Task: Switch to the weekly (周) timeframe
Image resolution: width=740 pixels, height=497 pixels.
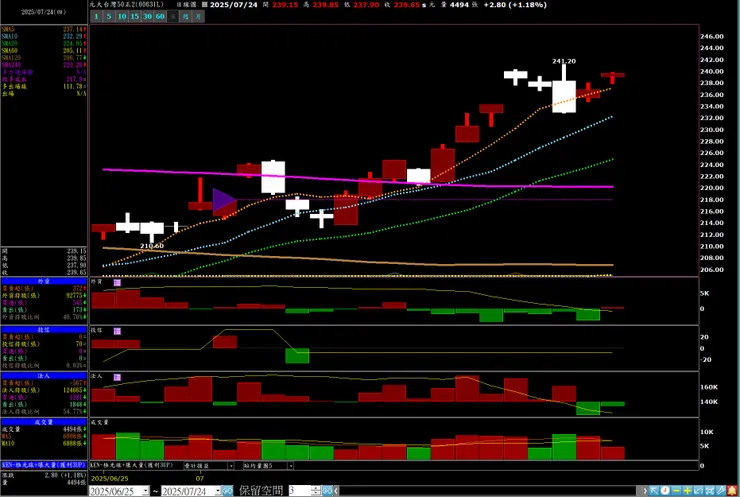Action: [185, 17]
